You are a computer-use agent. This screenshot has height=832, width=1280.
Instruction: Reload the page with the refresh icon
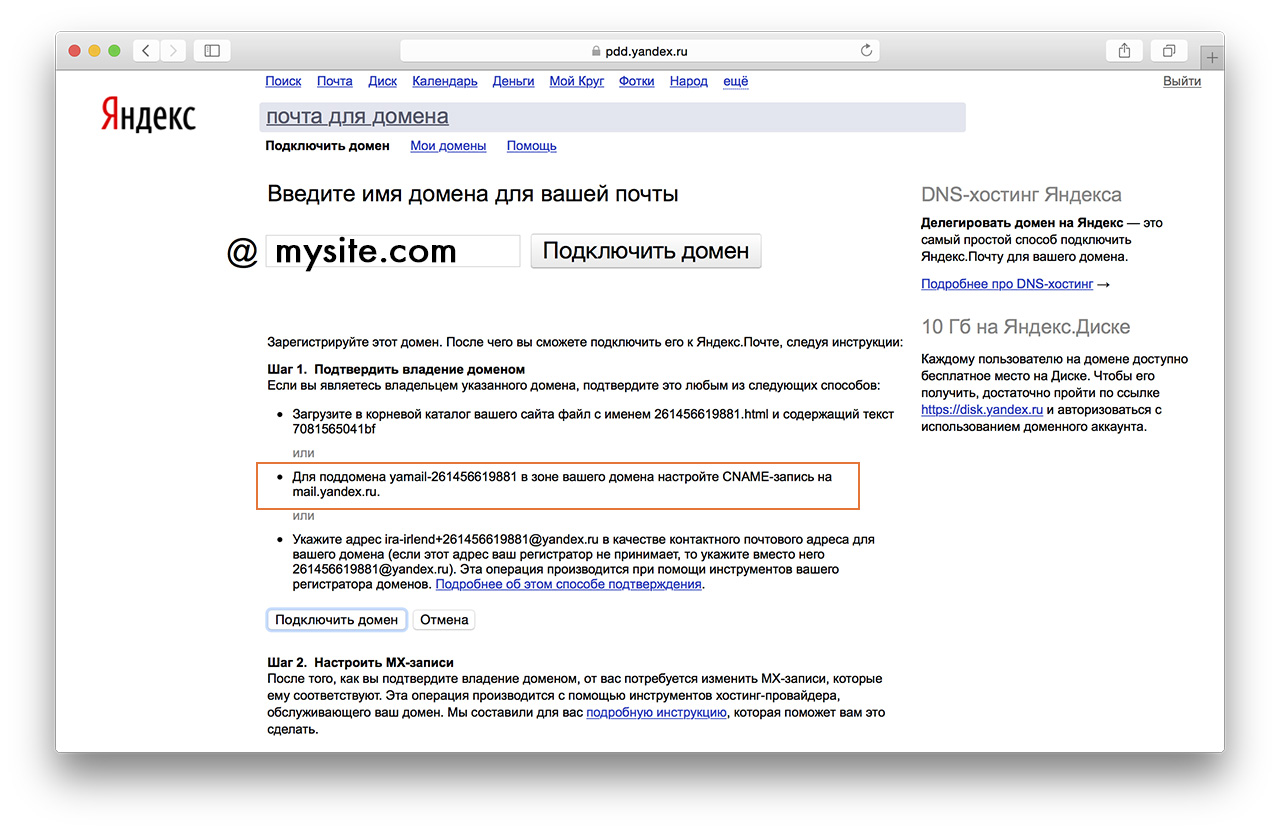pos(867,50)
